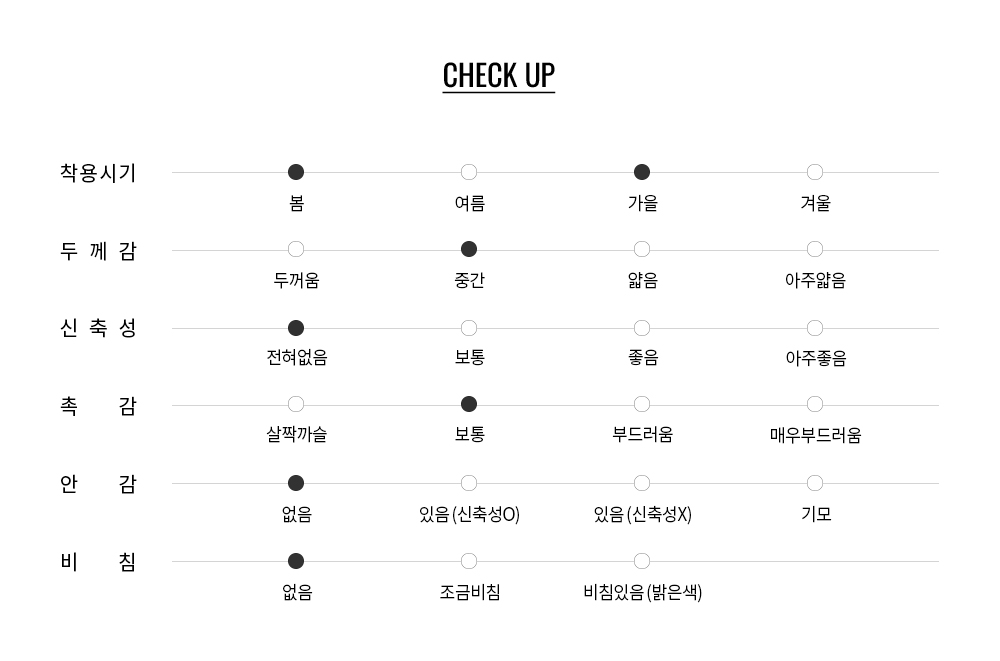
Task: Choose the 가을 season radio dot
Action: (x=642, y=172)
